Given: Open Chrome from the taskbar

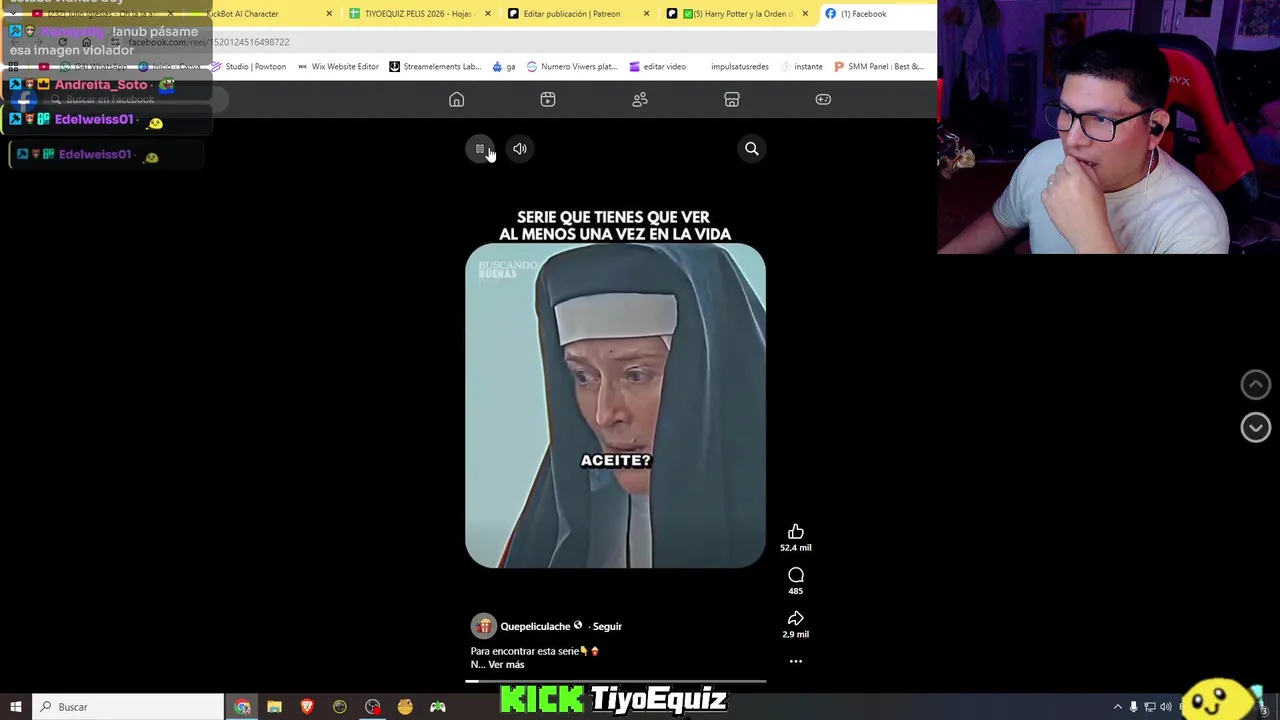Looking at the screenshot, I should (x=242, y=707).
